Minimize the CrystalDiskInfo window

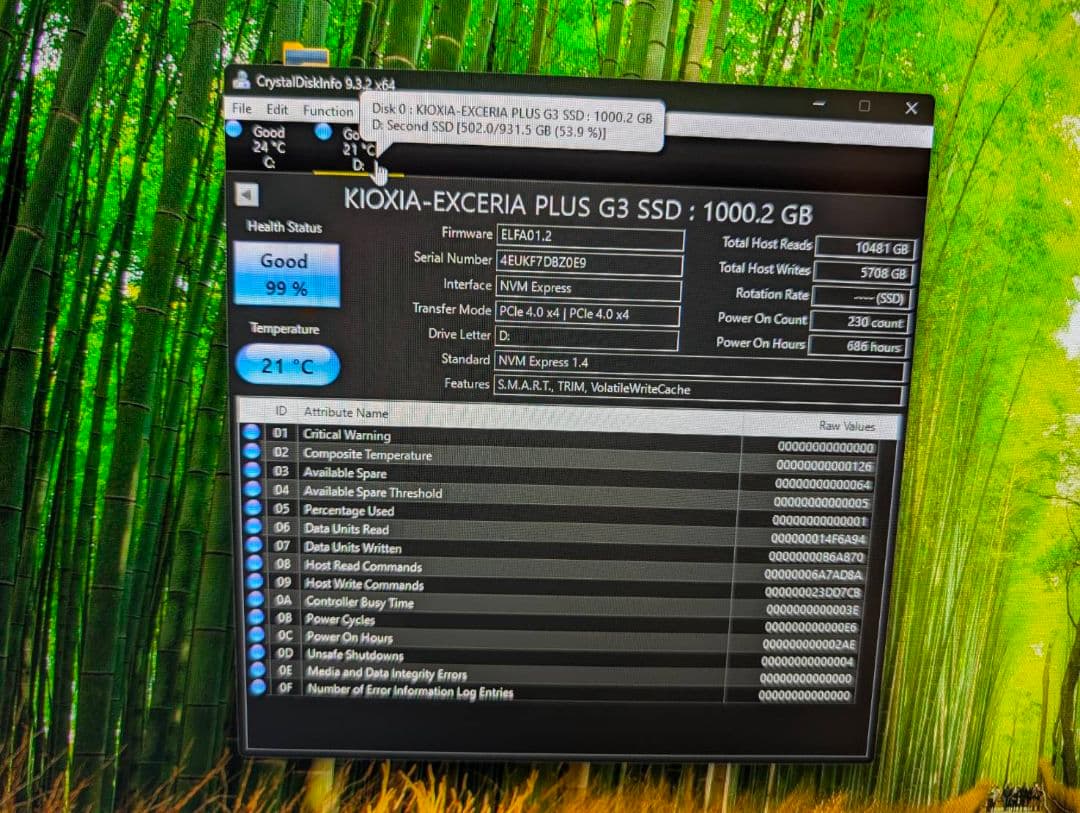click(819, 104)
